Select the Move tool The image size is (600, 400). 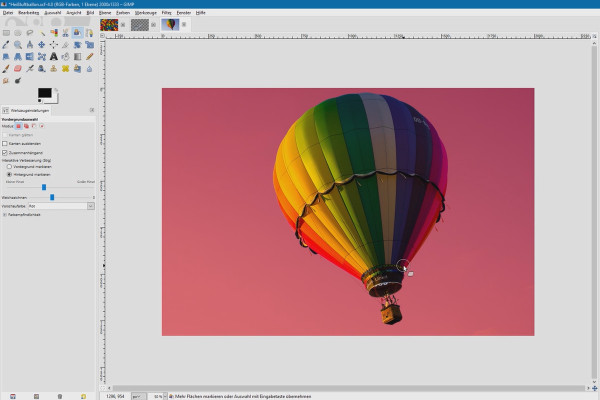pos(42,45)
